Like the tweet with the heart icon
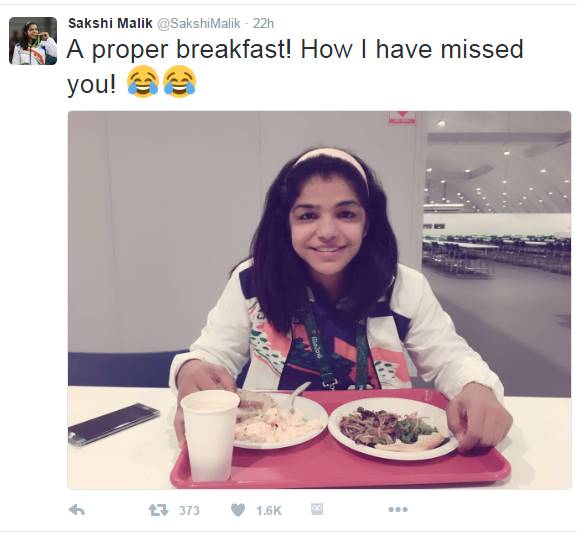This screenshot has height=534, width=577. tap(238, 510)
